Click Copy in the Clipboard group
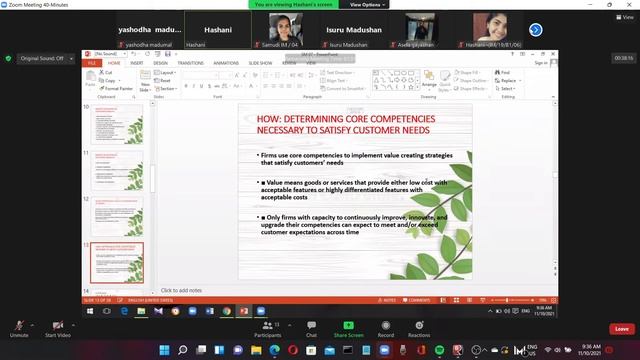Image resolution: width=640 pixels, height=360 pixels. [x=109, y=80]
